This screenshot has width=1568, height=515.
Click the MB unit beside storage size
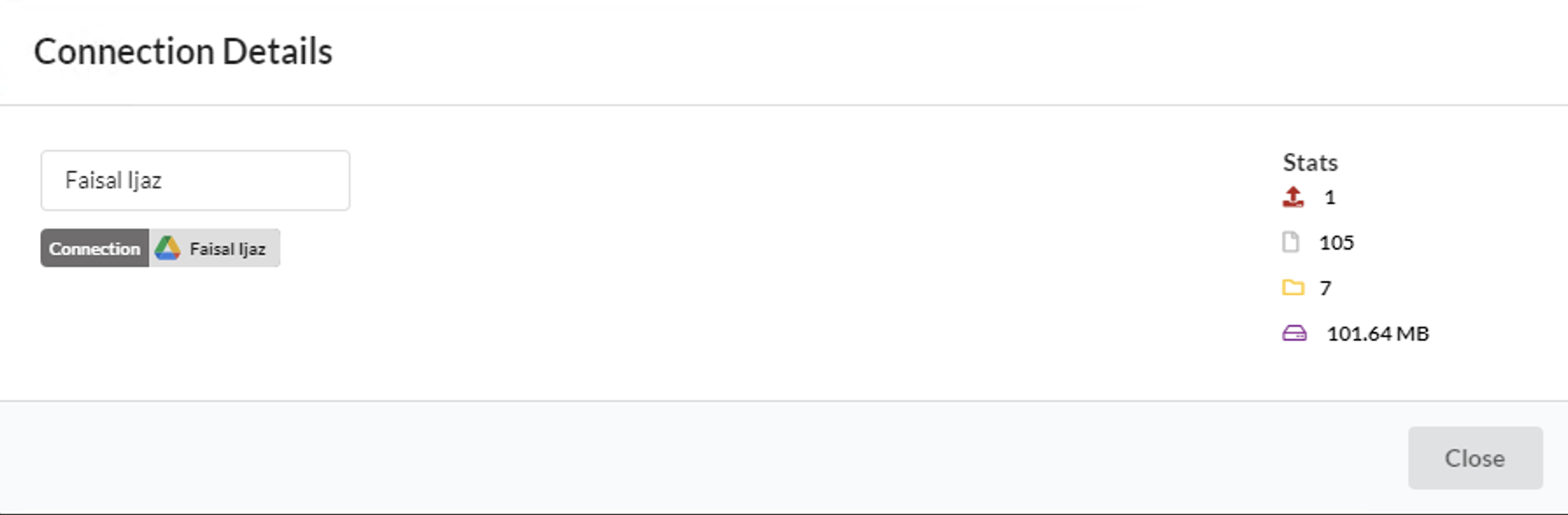[x=1413, y=334]
